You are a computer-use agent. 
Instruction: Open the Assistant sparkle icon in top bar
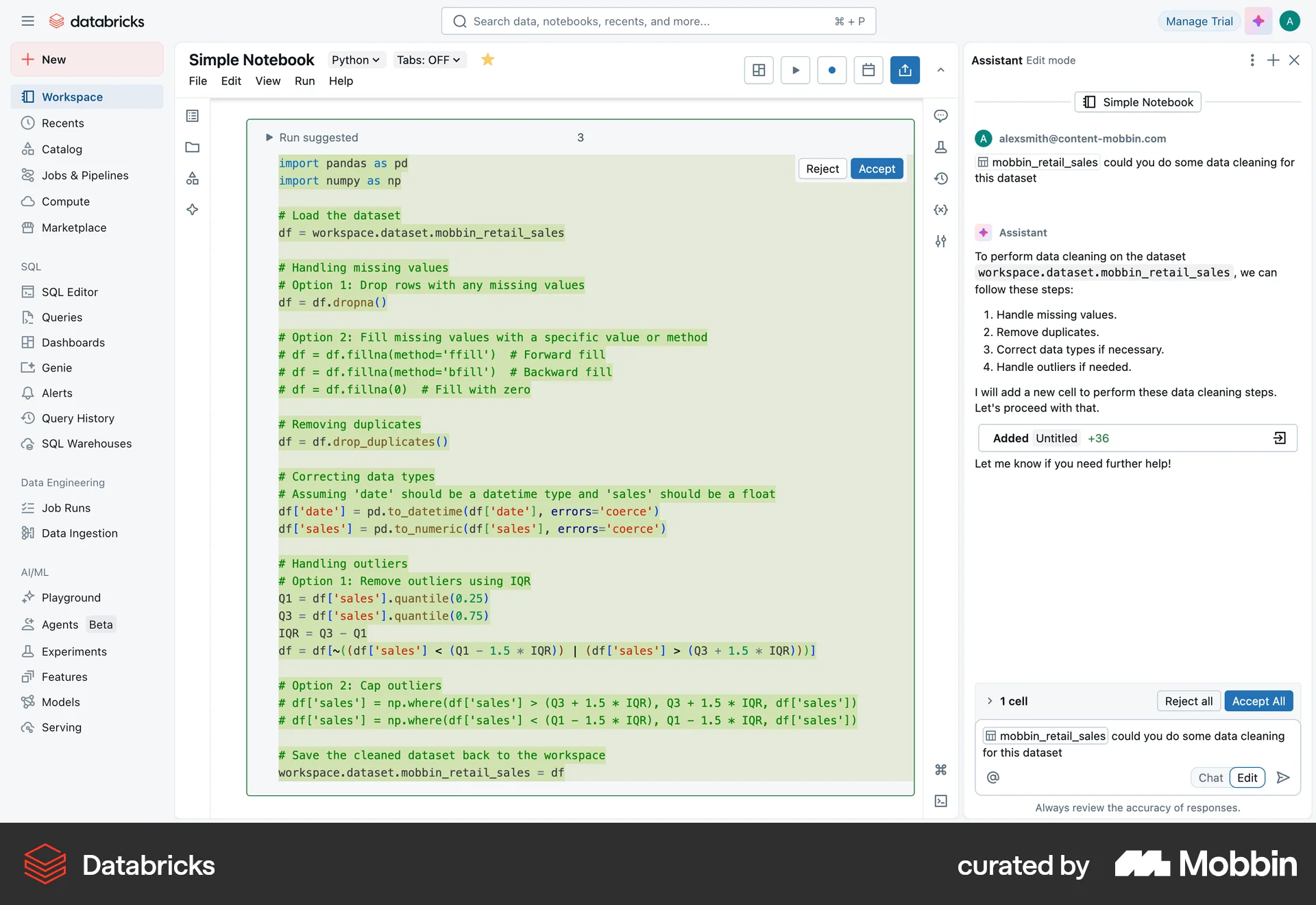(1258, 21)
